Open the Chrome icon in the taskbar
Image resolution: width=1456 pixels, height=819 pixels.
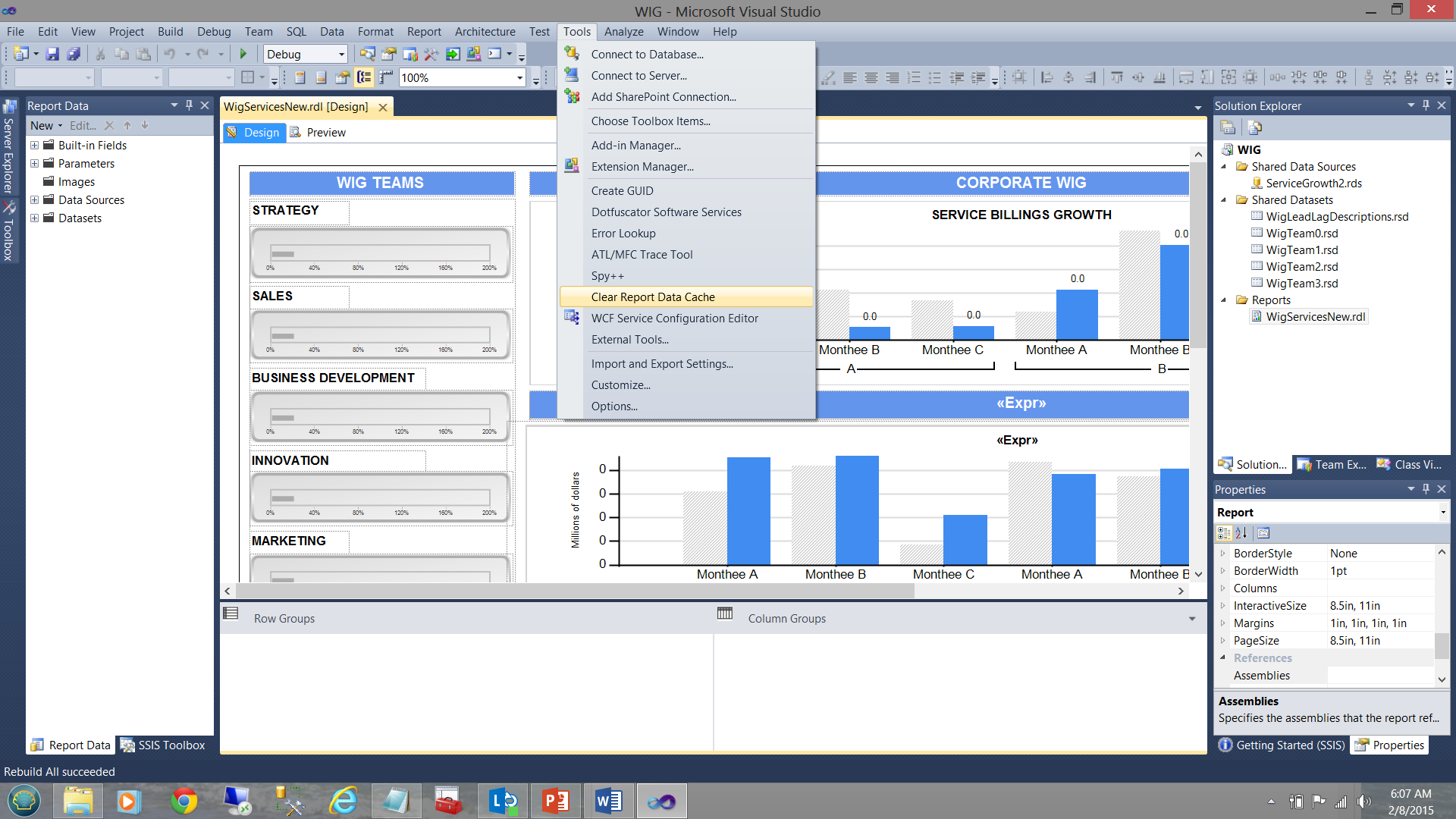[x=184, y=801]
